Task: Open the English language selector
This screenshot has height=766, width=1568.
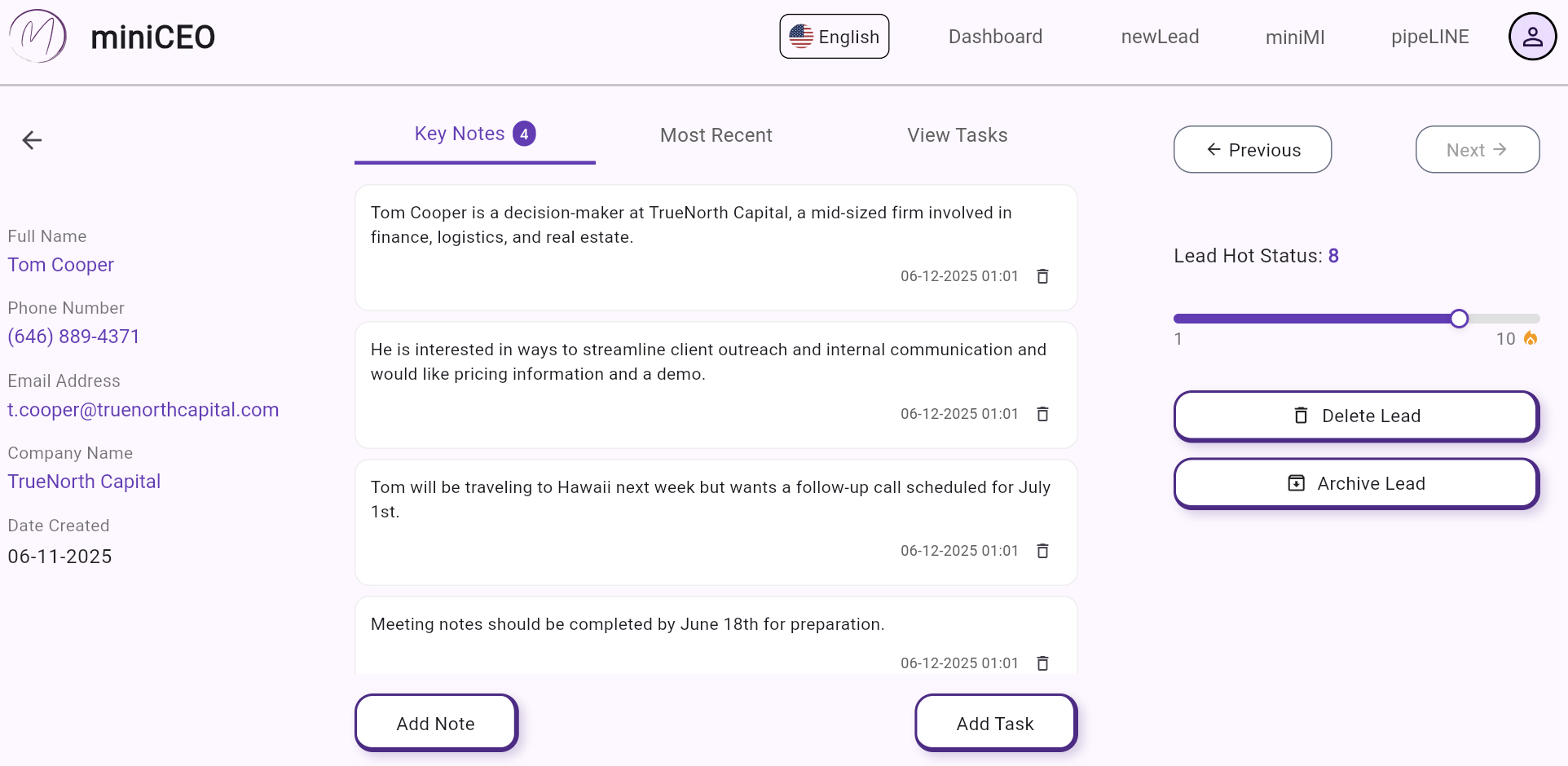Action: (x=834, y=37)
